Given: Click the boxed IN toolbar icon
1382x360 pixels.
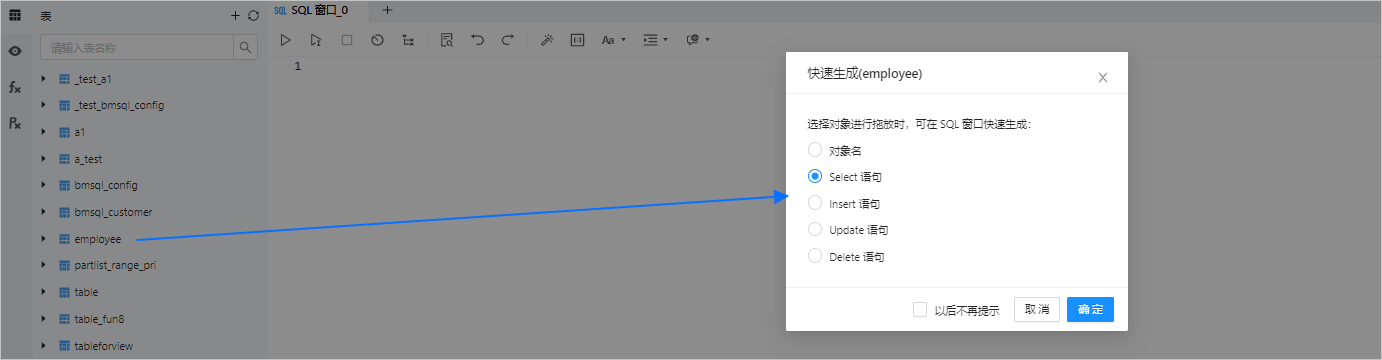Looking at the screenshot, I should 577,40.
